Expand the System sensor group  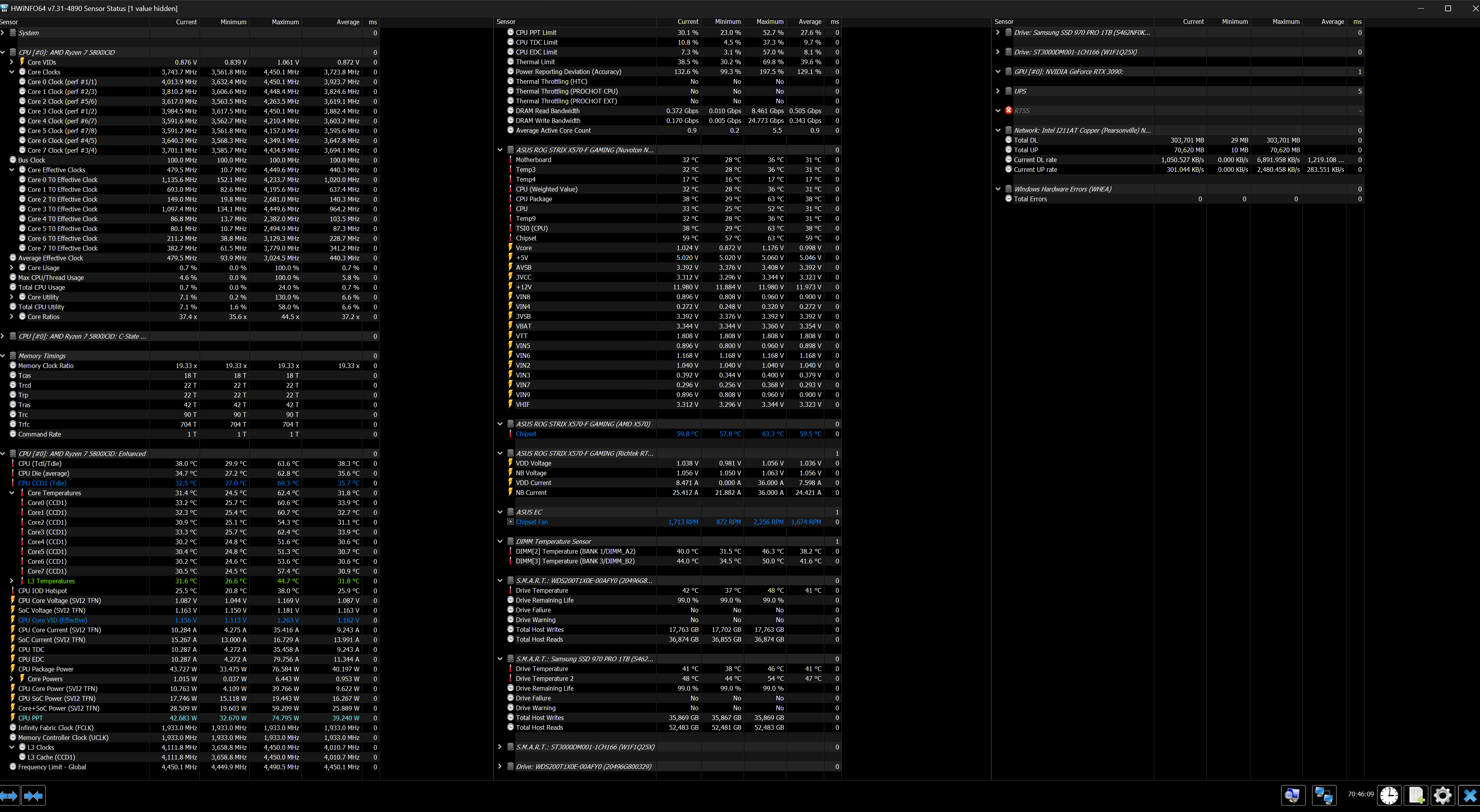[3, 33]
